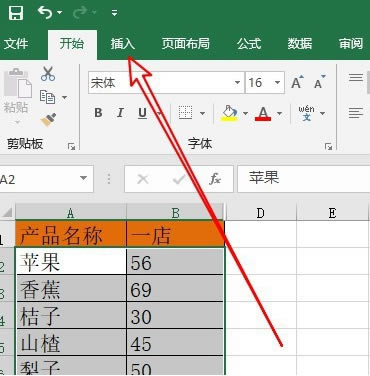The height and width of the screenshot is (376, 370).
Task: Click the Select All corner triangle
Action: pyautogui.click(x=7, y=212)
